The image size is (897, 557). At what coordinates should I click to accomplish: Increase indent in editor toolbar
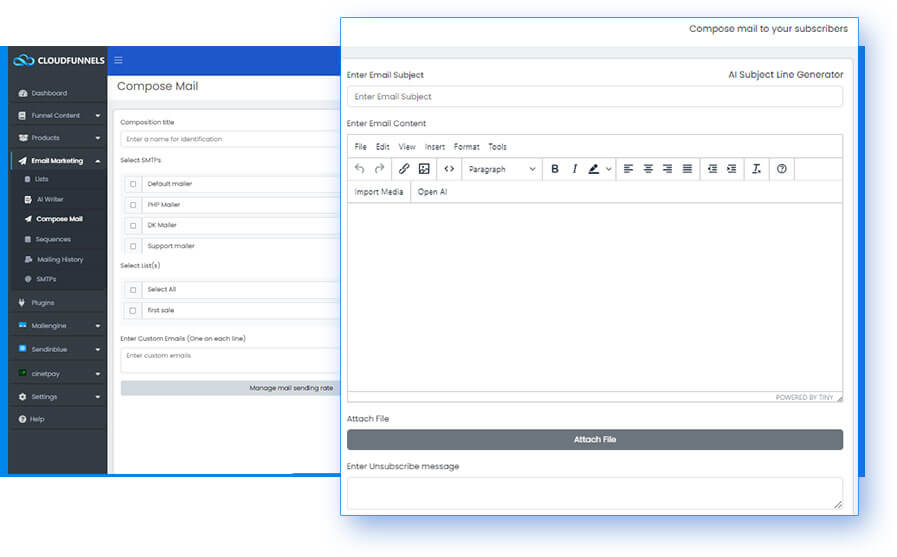click(x=732, y=169)
